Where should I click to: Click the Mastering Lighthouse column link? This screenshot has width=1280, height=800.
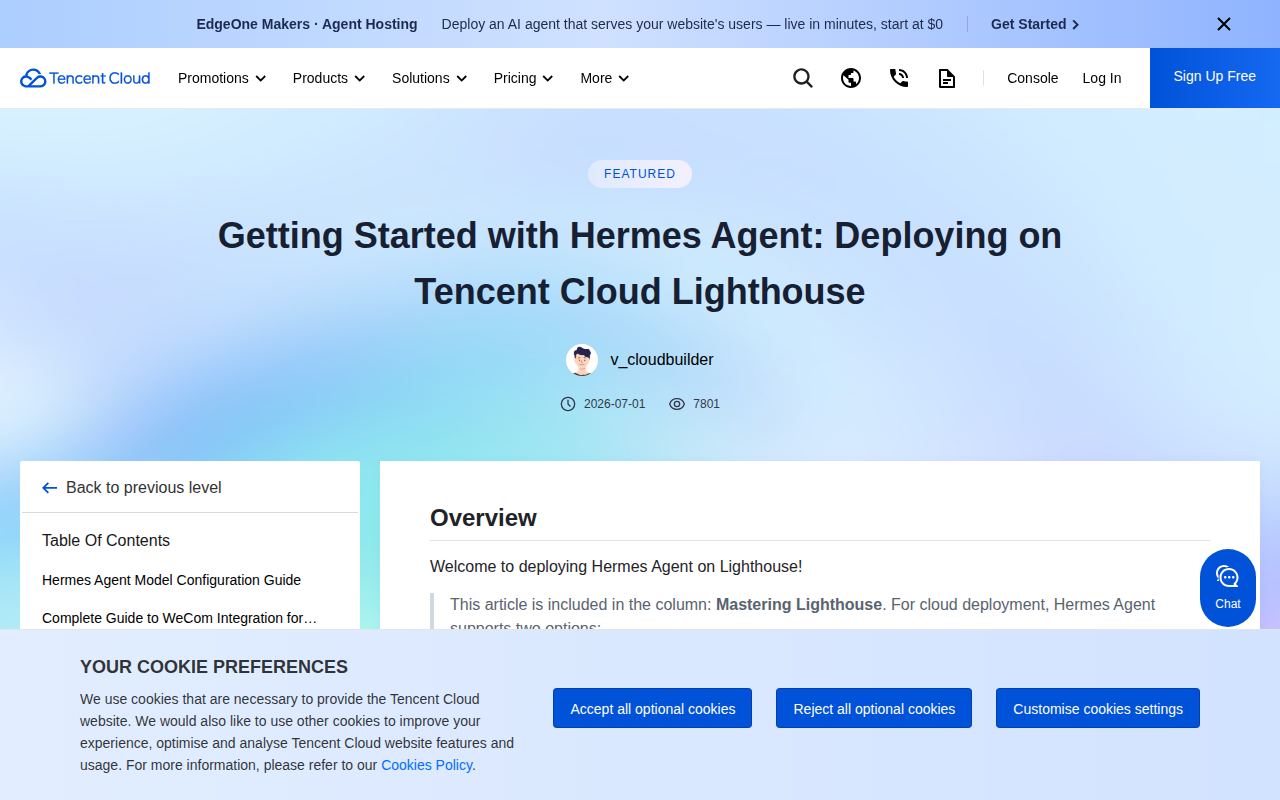coord(799,604)
